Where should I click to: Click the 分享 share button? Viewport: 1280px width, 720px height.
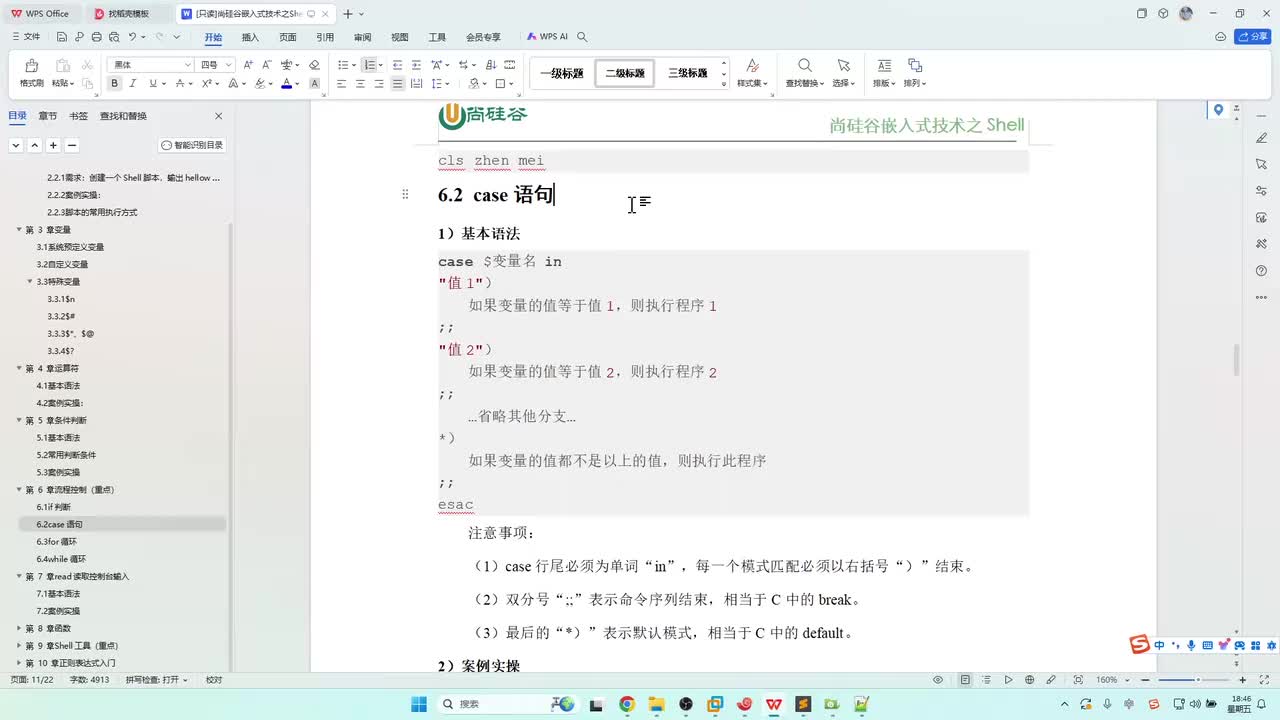coord(1253,37)
